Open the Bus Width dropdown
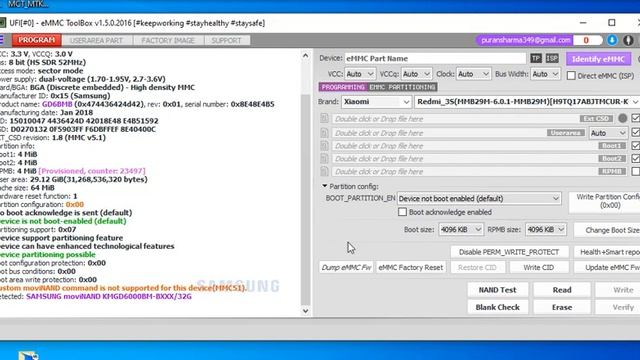 tap(545, 74)
